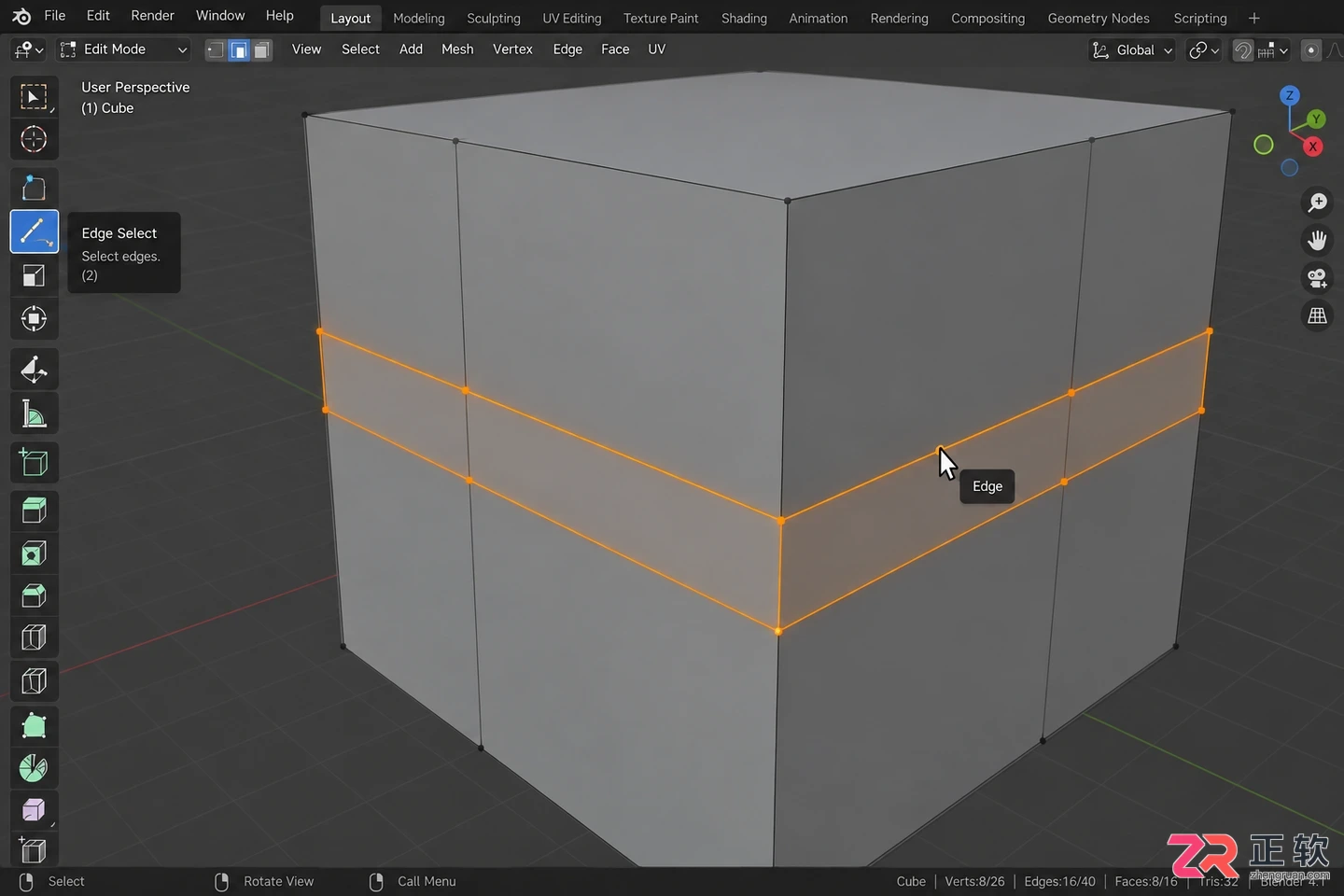The width and height of the screenshot is (1344, 896).
Task: Click the hand Pan view gizmo
Action: pyautogui.click(x=1317, y=241)
